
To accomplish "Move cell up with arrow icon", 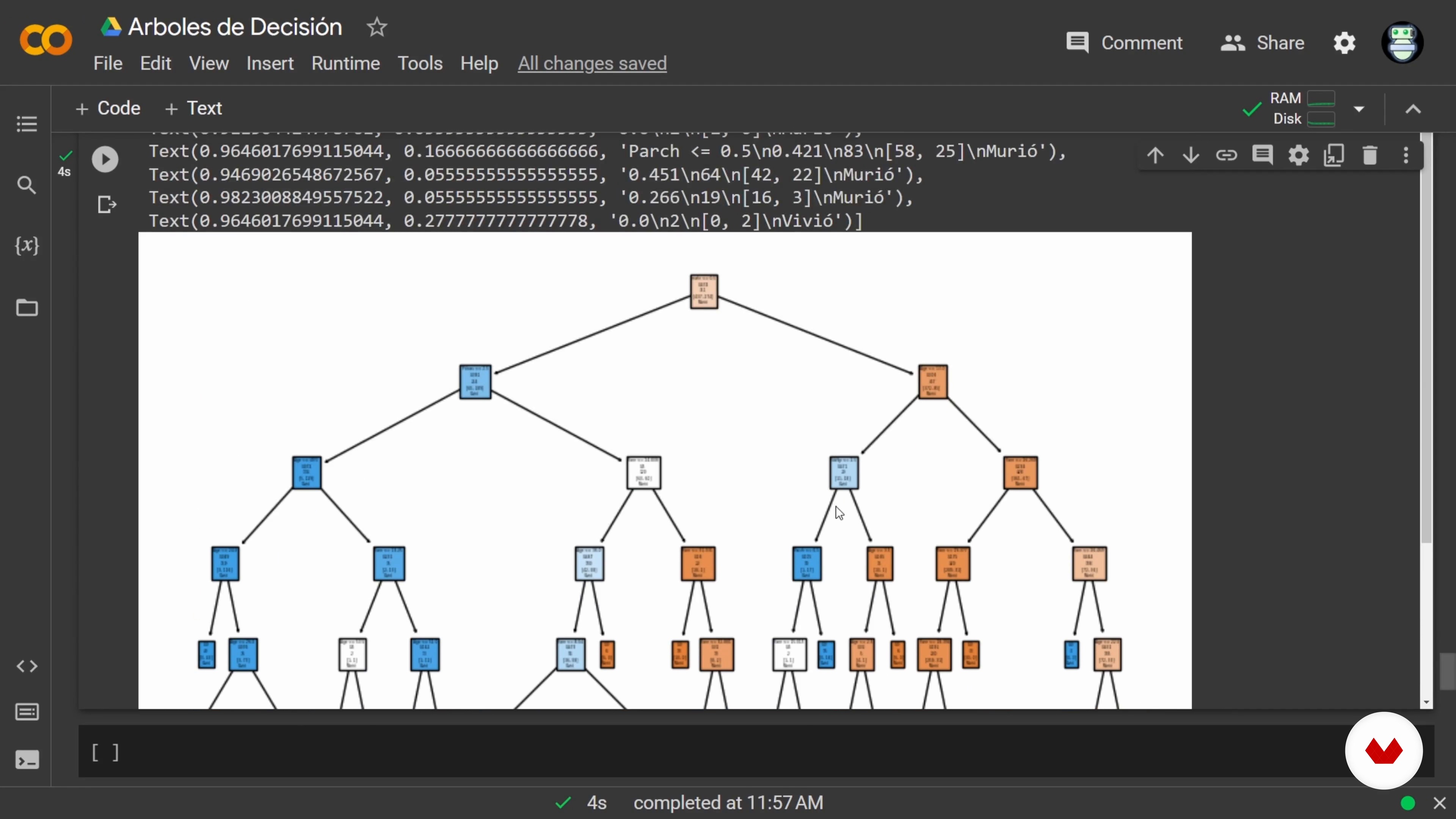I will (x=1155, y=155).
